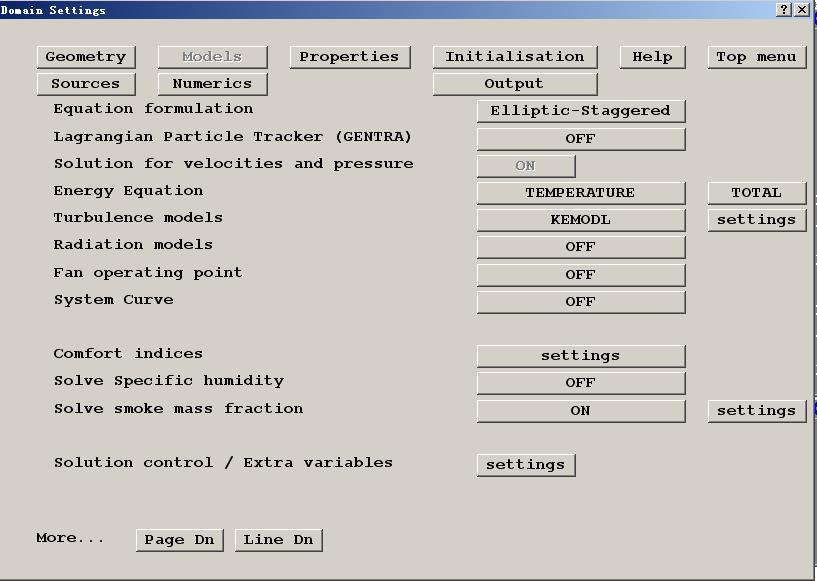Toggle Lagrangian Particle Tracker GENTRA off button
Viewport: 817px width, 581px height.
[x=580, y=139]
